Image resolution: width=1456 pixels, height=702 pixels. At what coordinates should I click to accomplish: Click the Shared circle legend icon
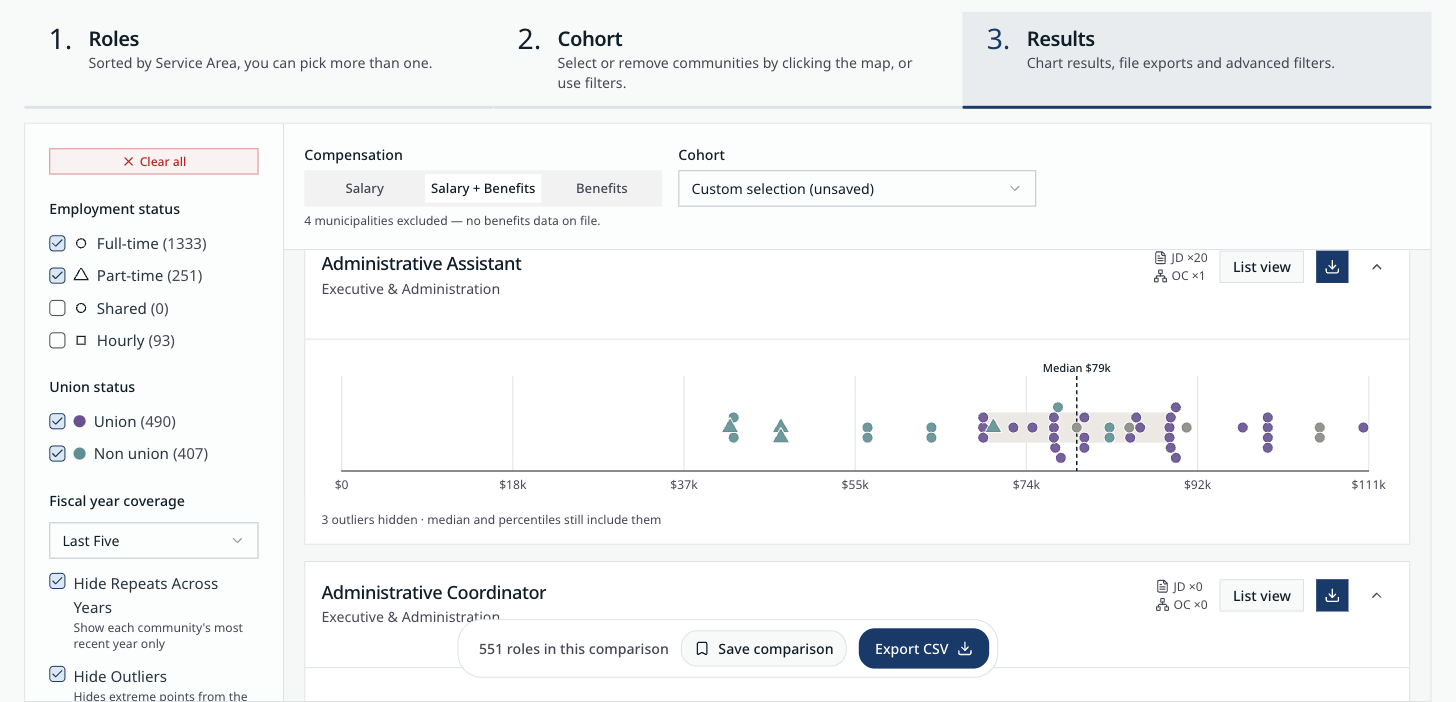(x=82, y=308)
